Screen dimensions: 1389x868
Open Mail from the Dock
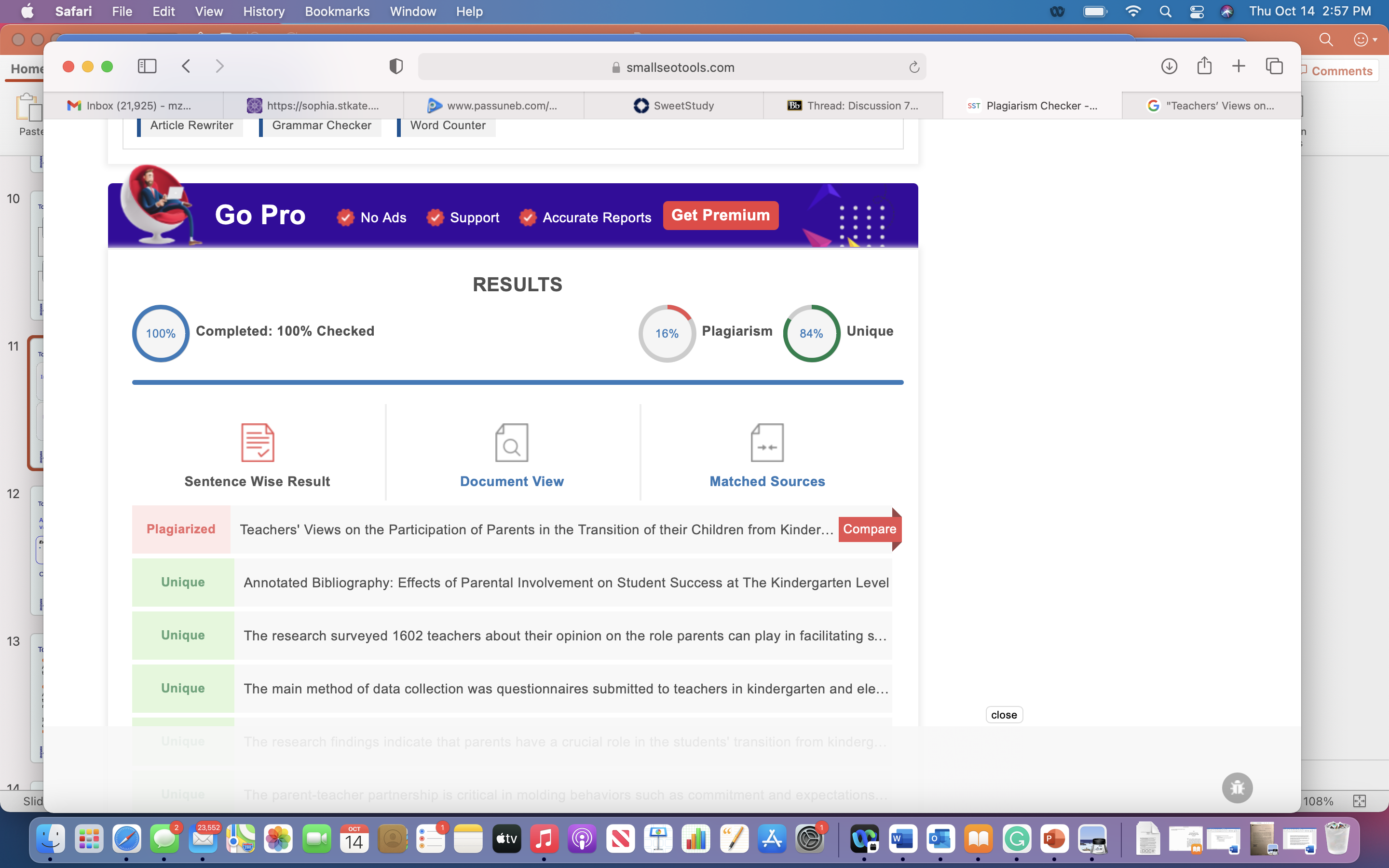coord(203,839)
